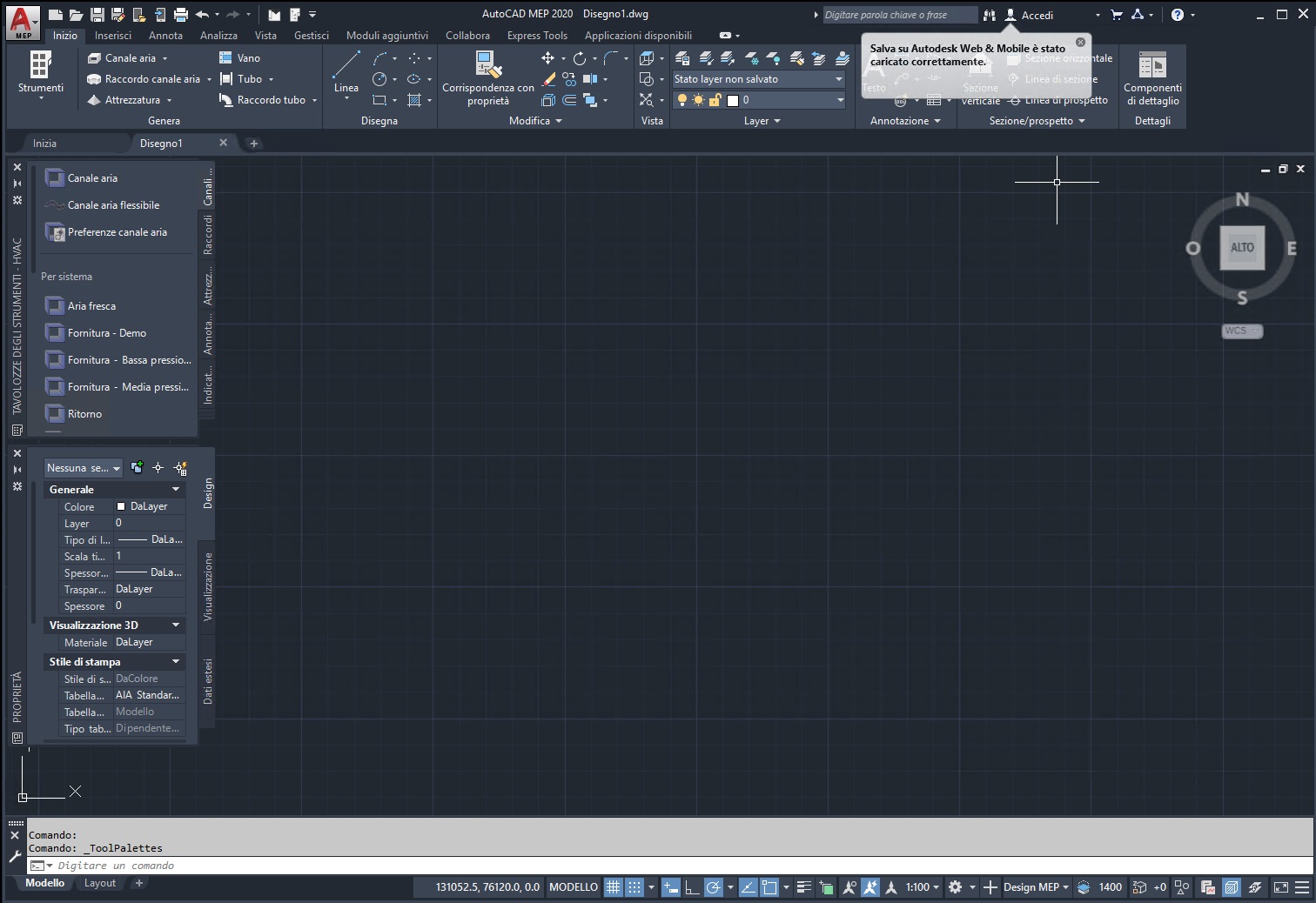Click the ALTO face of ViewCube
This screenshot has height=903, width=1316.
click(1242, 247)
